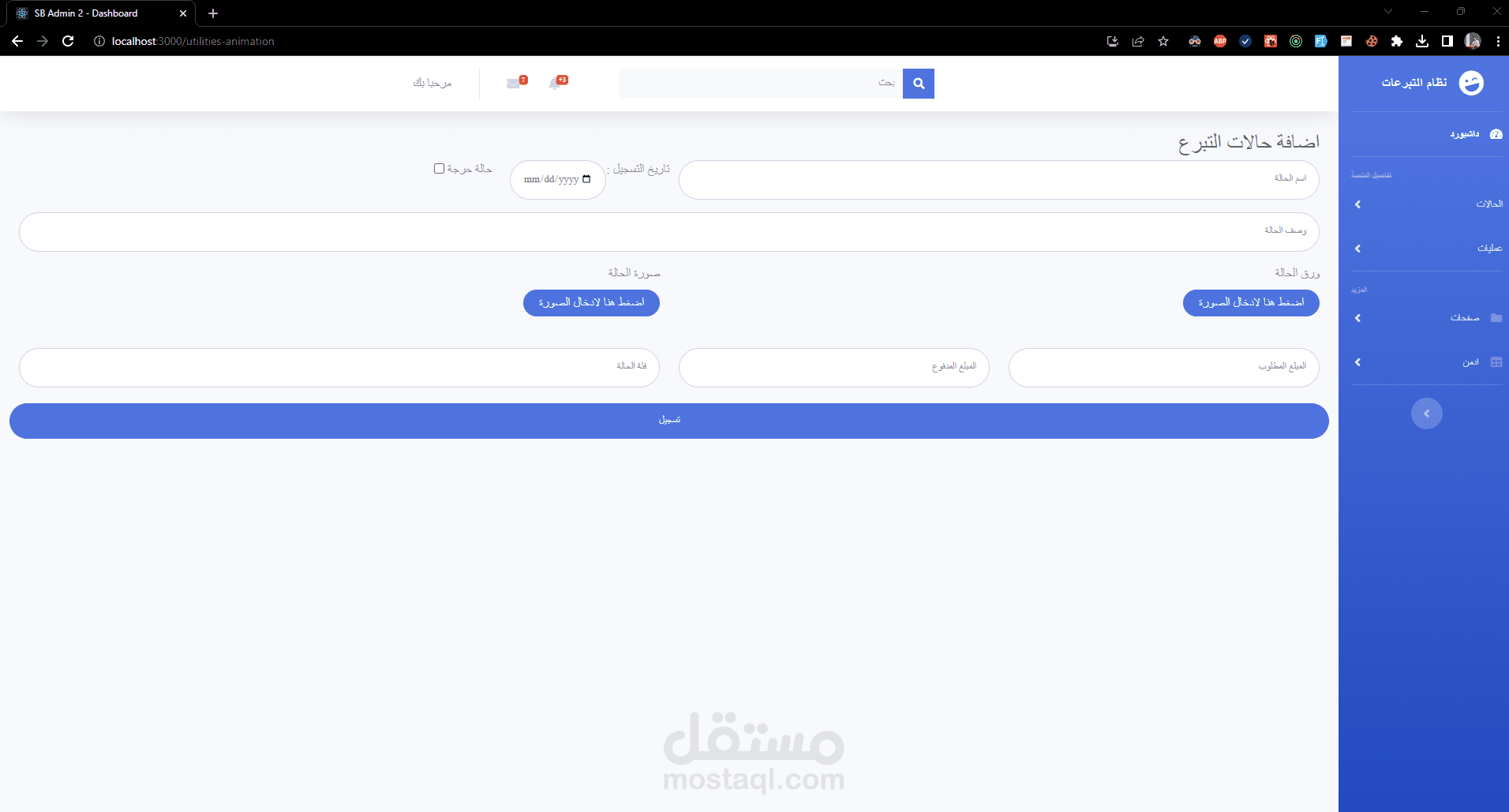Bookmark this page with the star icon
Image resolution: width=1509 pixels, height=812 pixels.
tap(1163, 41)
